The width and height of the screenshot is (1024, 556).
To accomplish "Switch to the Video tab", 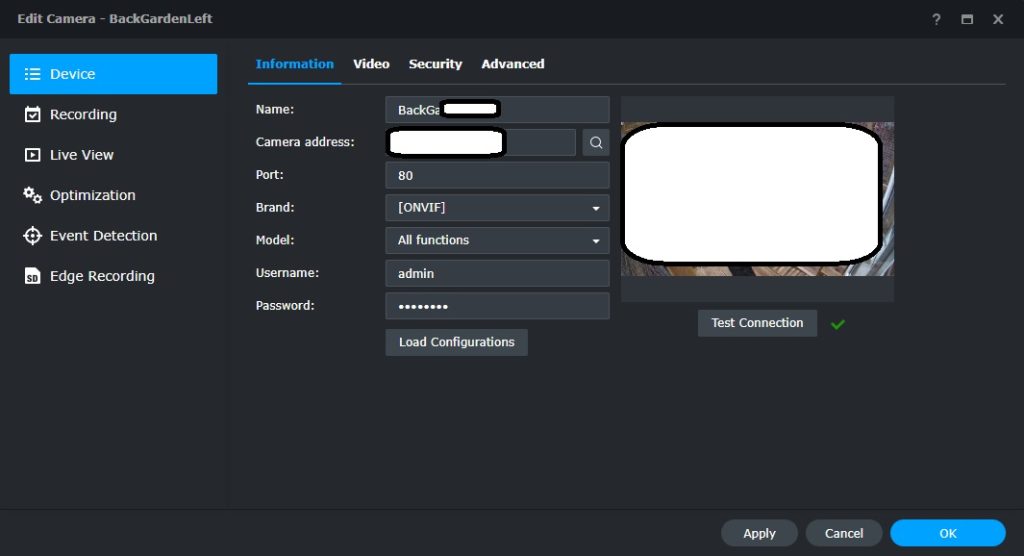I will [x=371, y=64].
